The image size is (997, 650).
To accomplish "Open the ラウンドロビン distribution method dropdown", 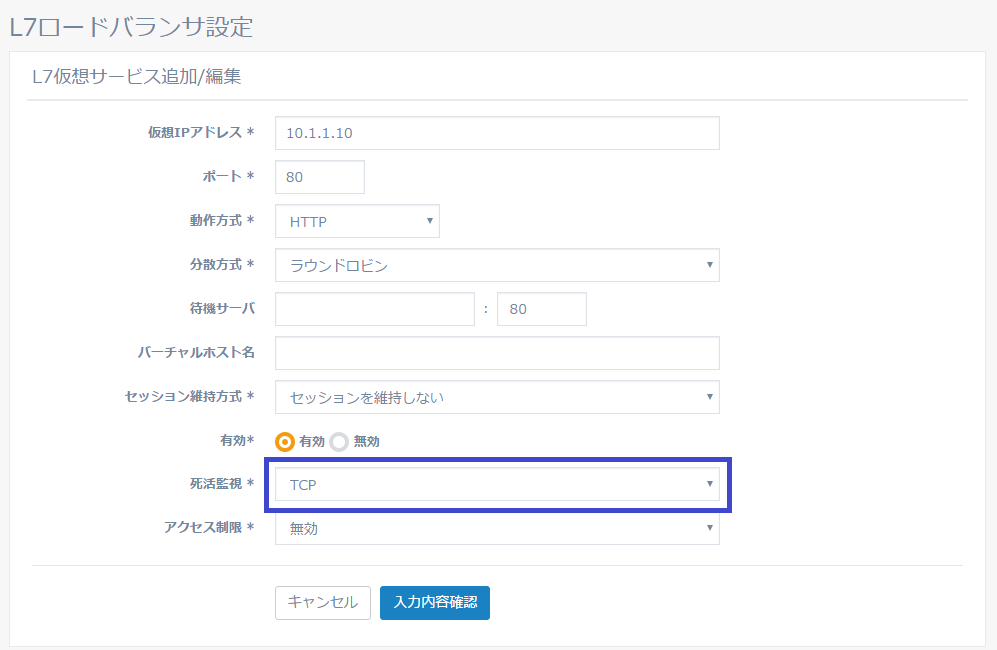I will 497,265.
